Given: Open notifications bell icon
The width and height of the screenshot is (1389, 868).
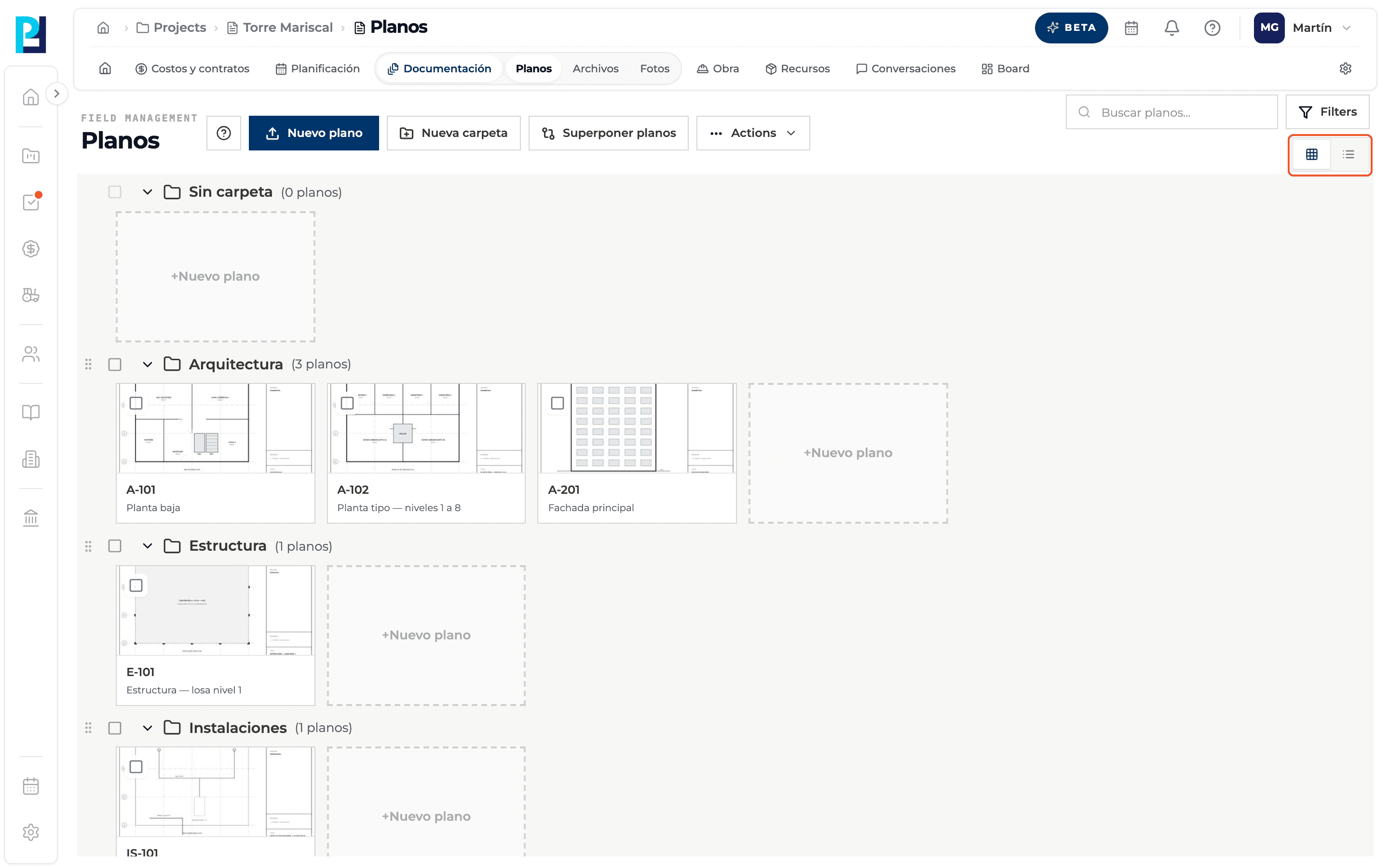Looking at the screenshot, I should coord(1171,27).
